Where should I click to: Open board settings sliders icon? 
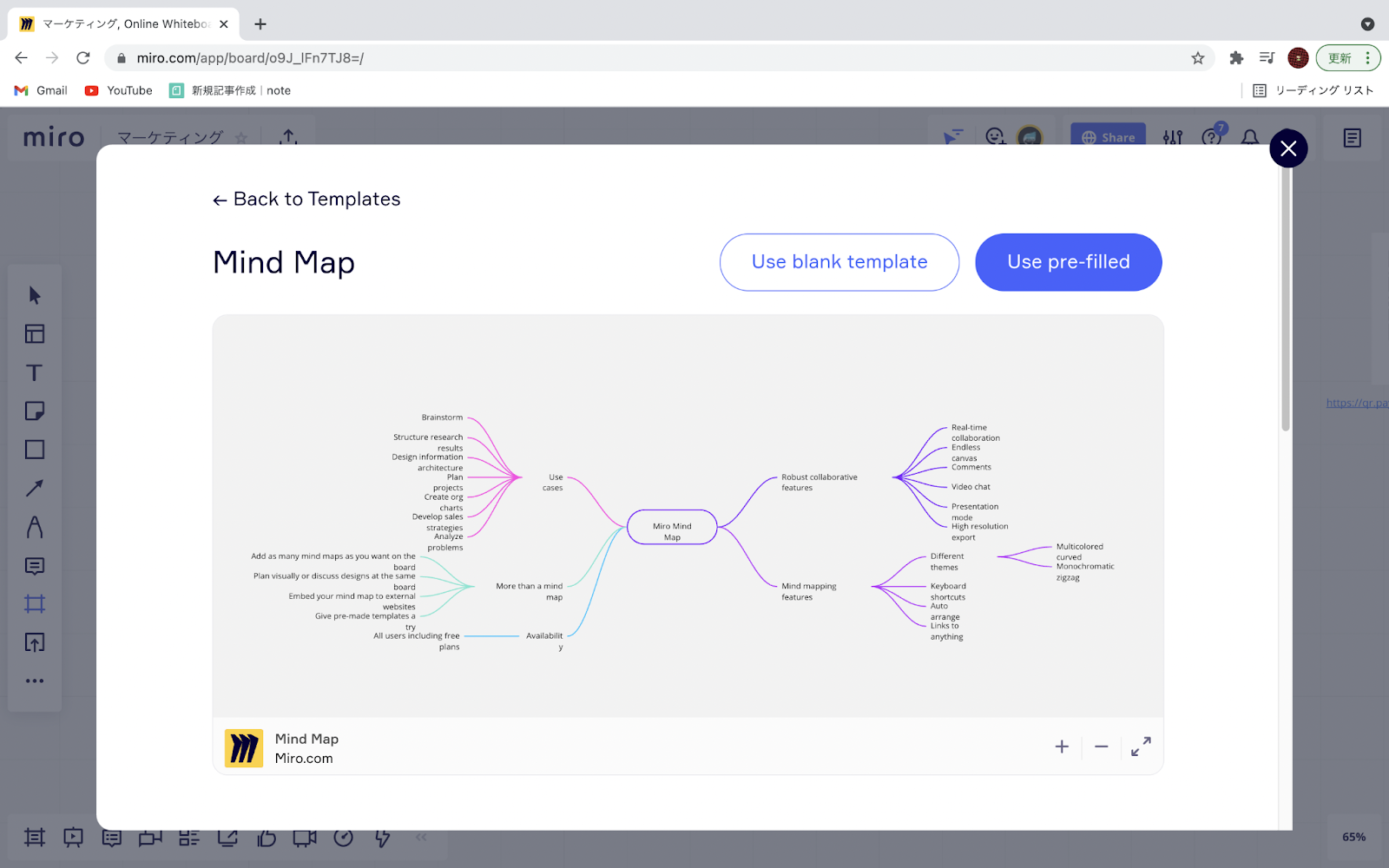pyautogui.click(x=1173, y=138)
